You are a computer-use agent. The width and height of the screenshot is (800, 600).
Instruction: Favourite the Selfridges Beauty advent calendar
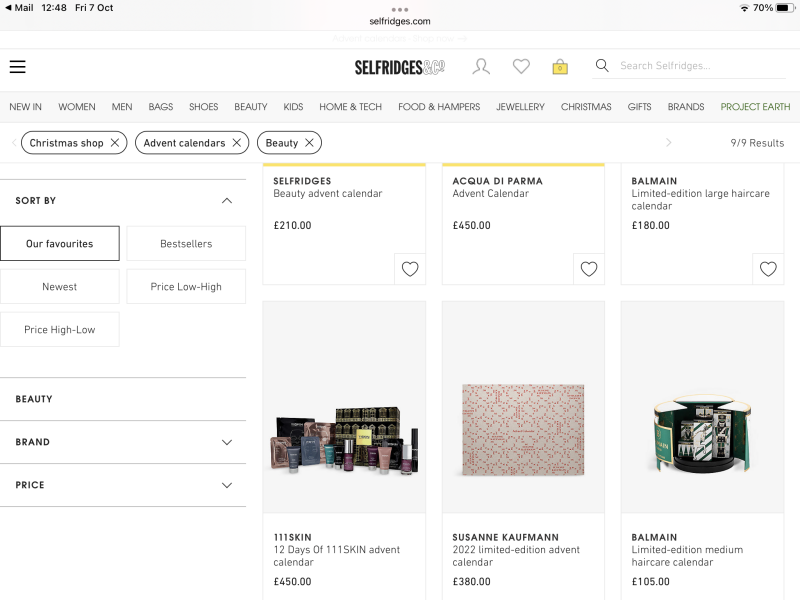410,269
